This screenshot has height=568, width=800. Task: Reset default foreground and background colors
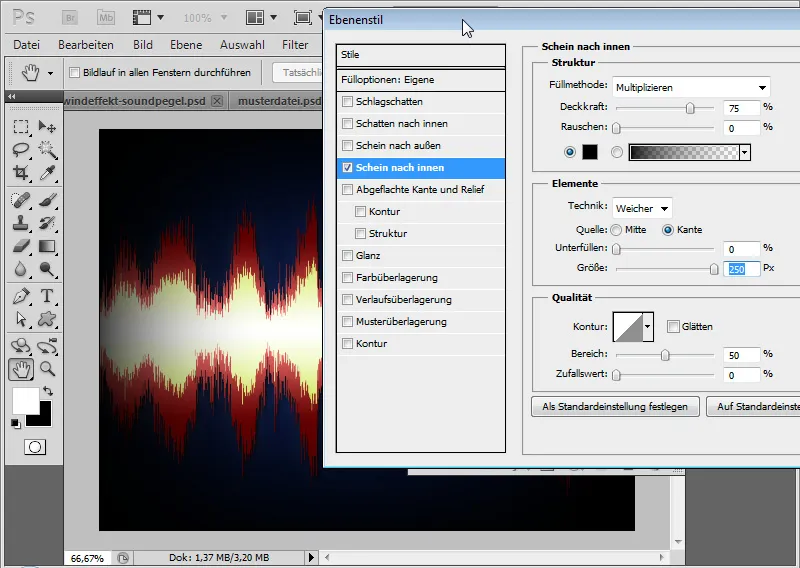(16, 424)
